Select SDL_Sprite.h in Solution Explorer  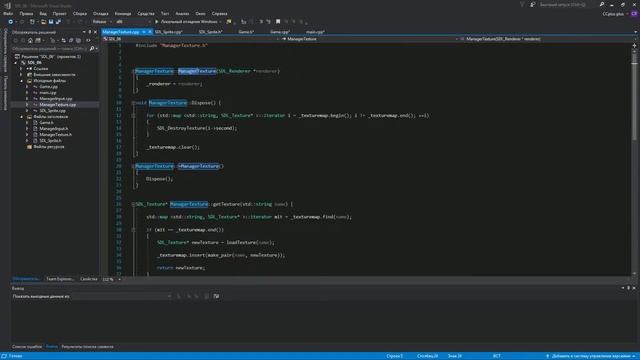pyautogui.click(x=51, y=140)
